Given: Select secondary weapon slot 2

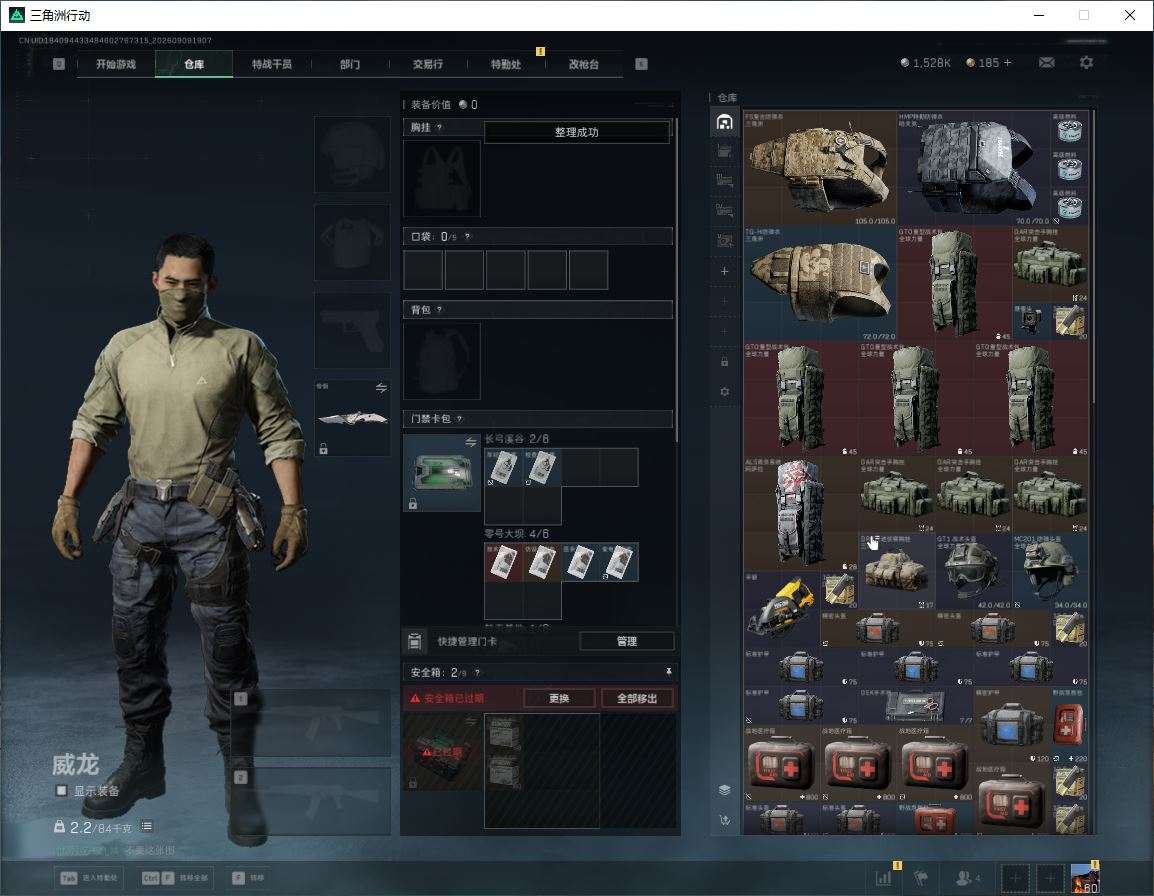Looking at the screenshot, I should [311, 801].
